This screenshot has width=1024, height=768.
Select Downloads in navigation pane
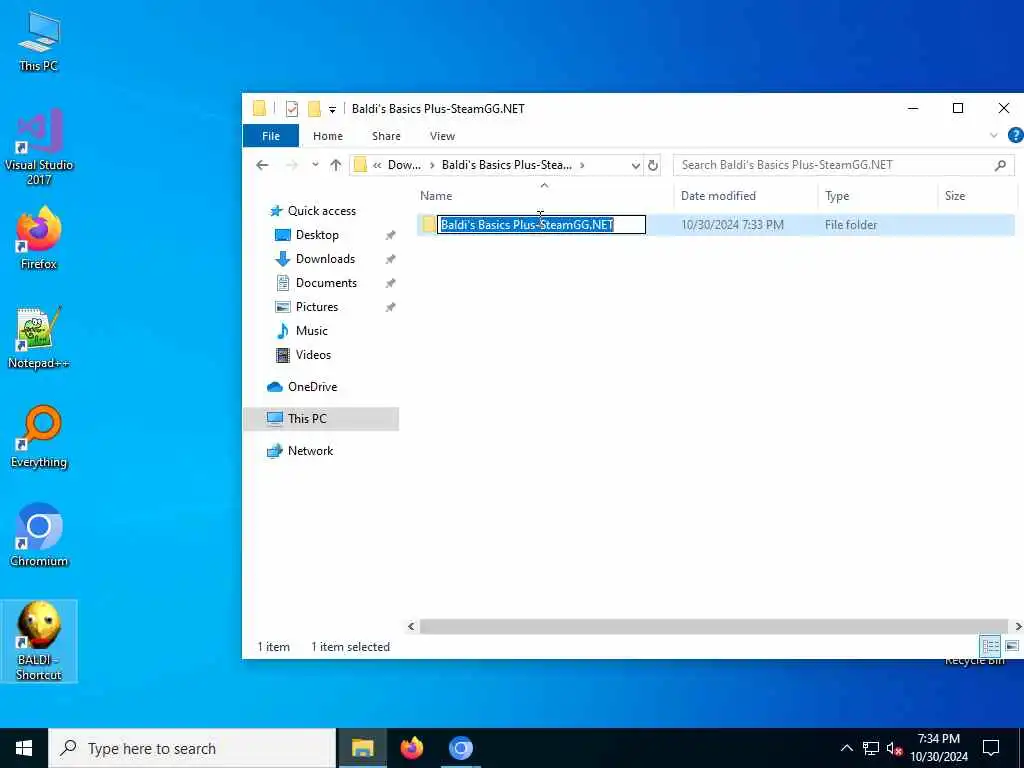coord(325,259)
